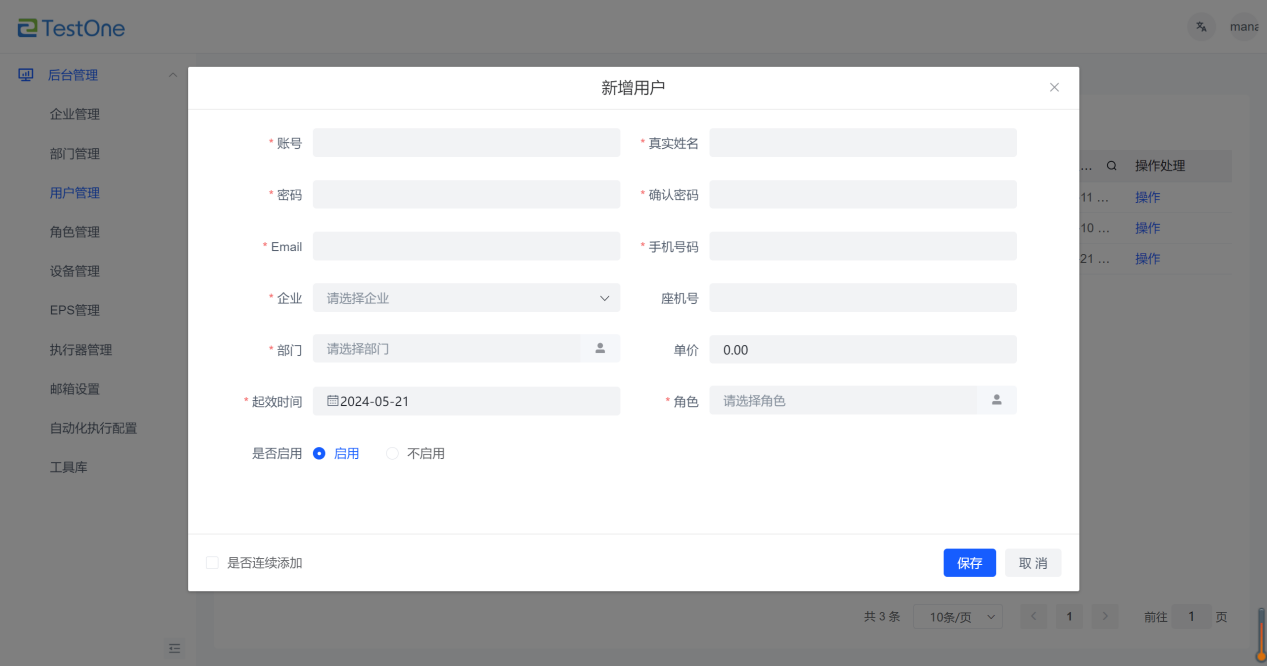Click 操作 link in third table row
This screenshot has height=666, width=1267.
tap(1148, 258)
